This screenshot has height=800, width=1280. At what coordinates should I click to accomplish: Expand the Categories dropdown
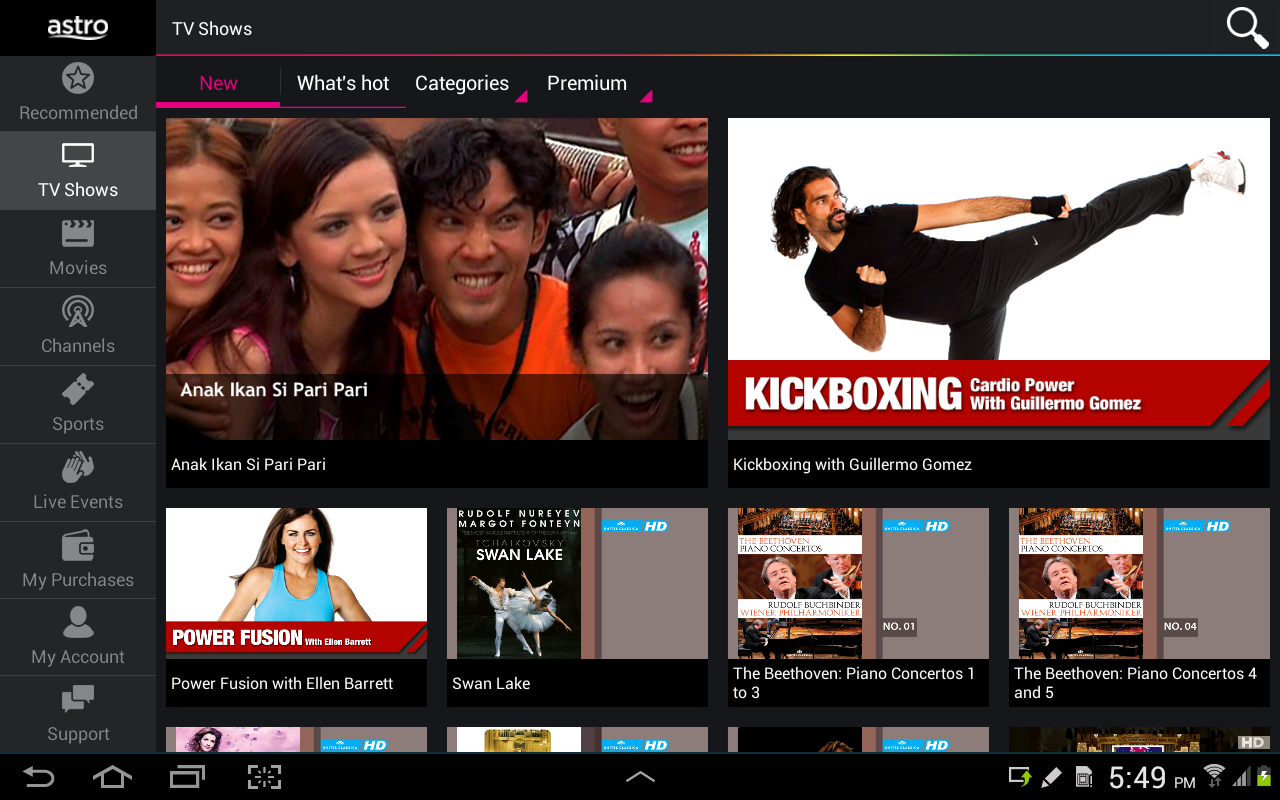[471, 84]
